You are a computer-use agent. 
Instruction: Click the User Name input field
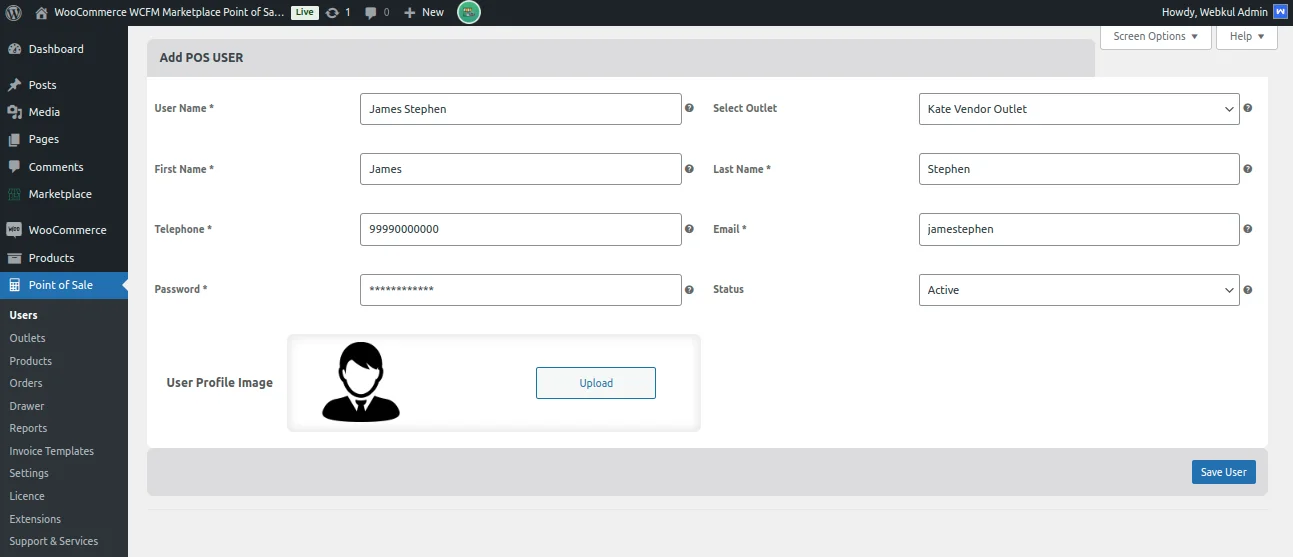point(520,109)
